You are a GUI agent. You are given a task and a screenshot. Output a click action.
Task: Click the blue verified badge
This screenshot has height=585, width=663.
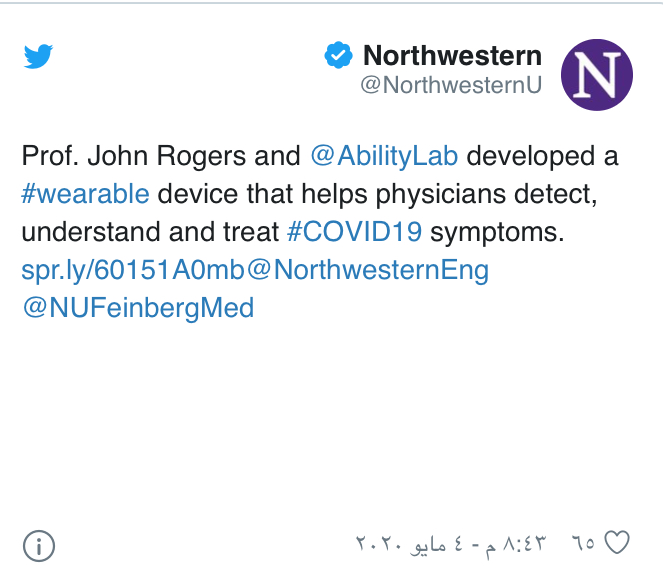tap(338, 57)
